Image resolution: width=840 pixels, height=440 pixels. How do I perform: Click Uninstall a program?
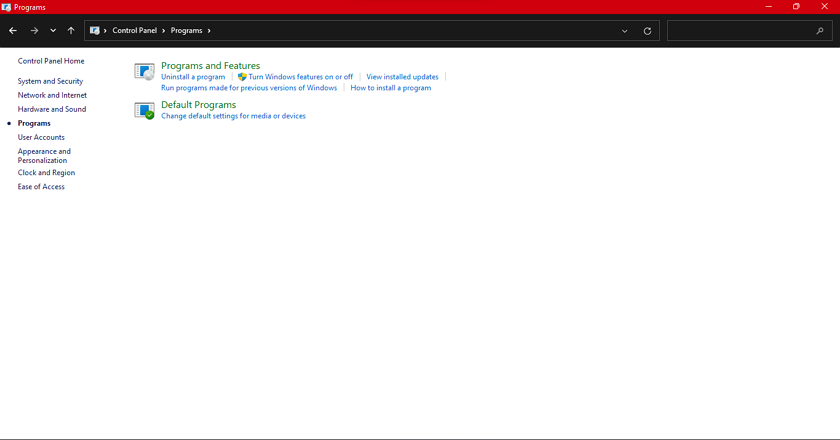193,77
